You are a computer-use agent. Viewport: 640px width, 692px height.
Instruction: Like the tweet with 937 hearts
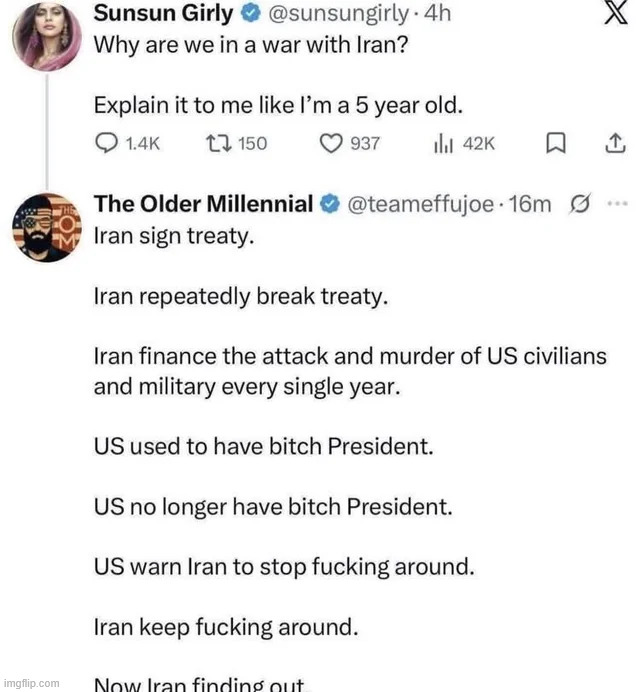tap(333, 144)
